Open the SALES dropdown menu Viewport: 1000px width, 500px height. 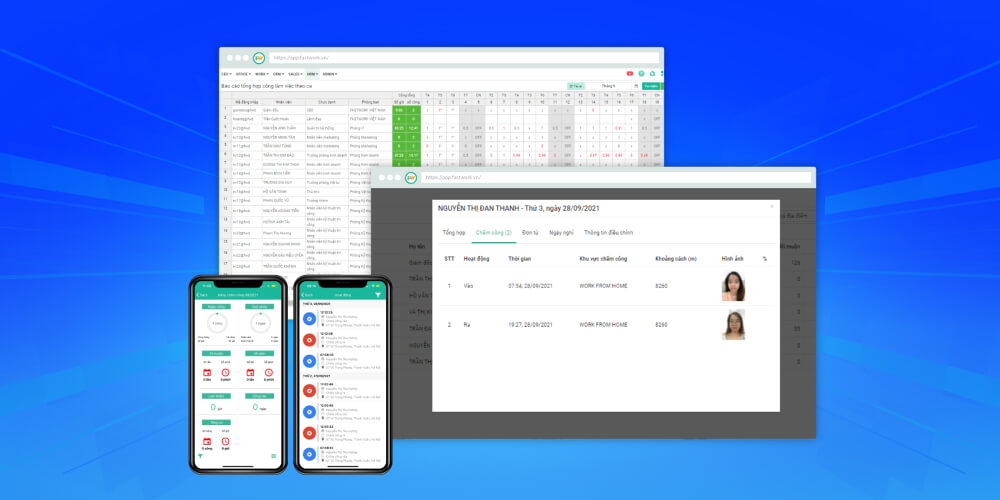point(295,74)
